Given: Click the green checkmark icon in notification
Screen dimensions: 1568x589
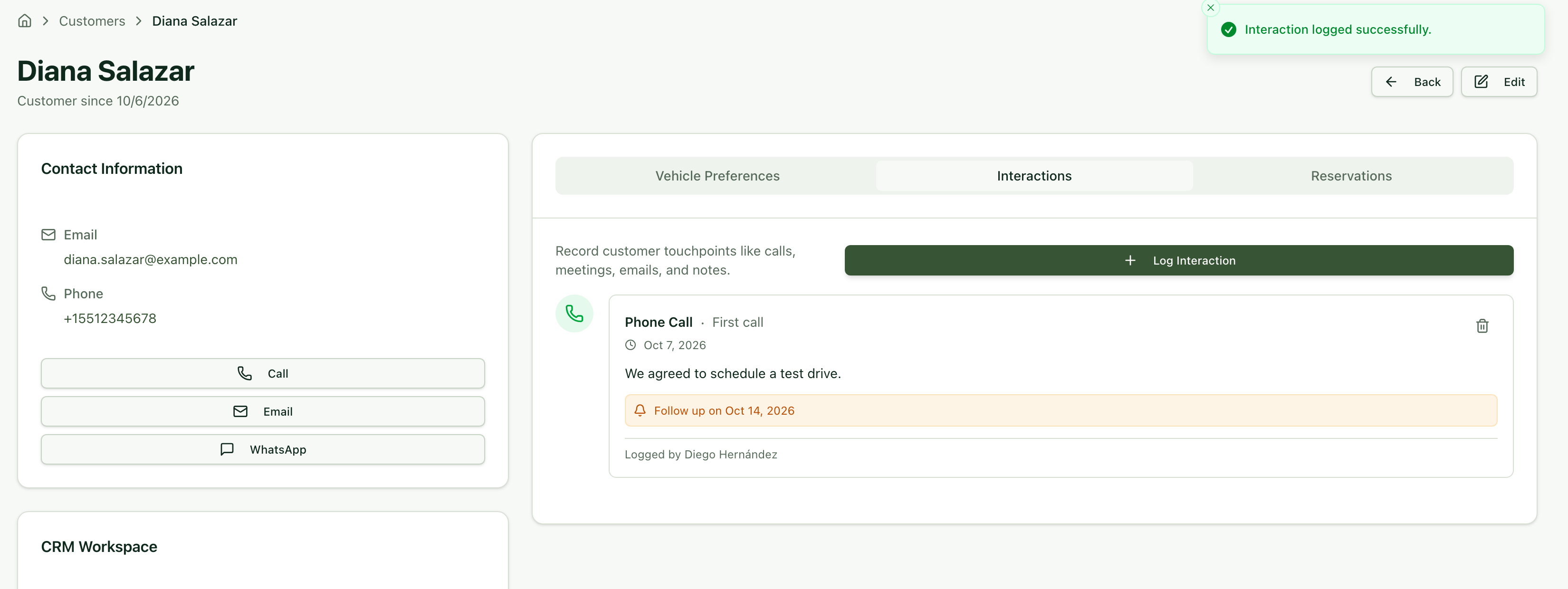Looking at the screenshot, I should (x=1228, y=30).
